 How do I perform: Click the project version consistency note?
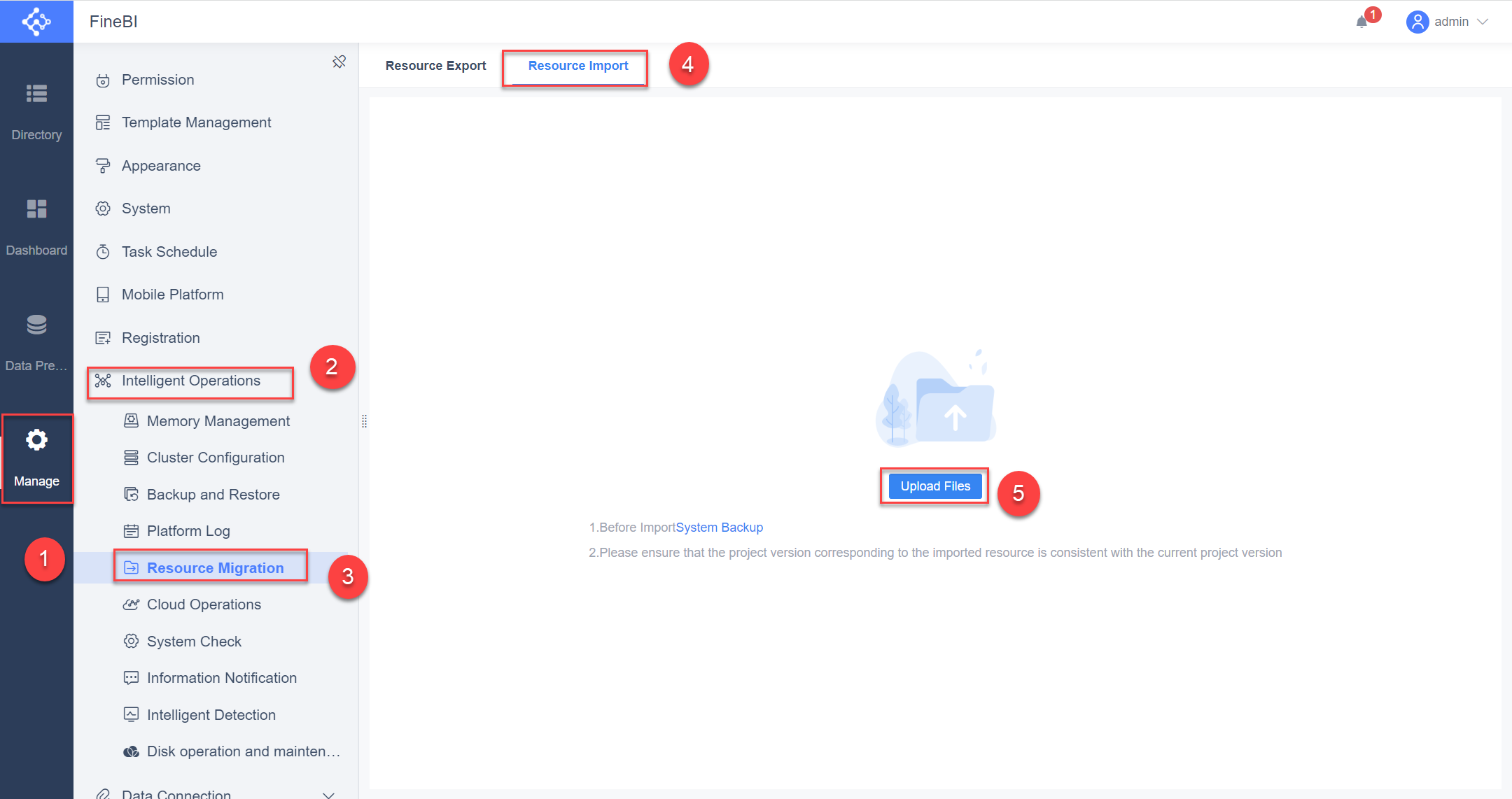[x=935, y=553]
